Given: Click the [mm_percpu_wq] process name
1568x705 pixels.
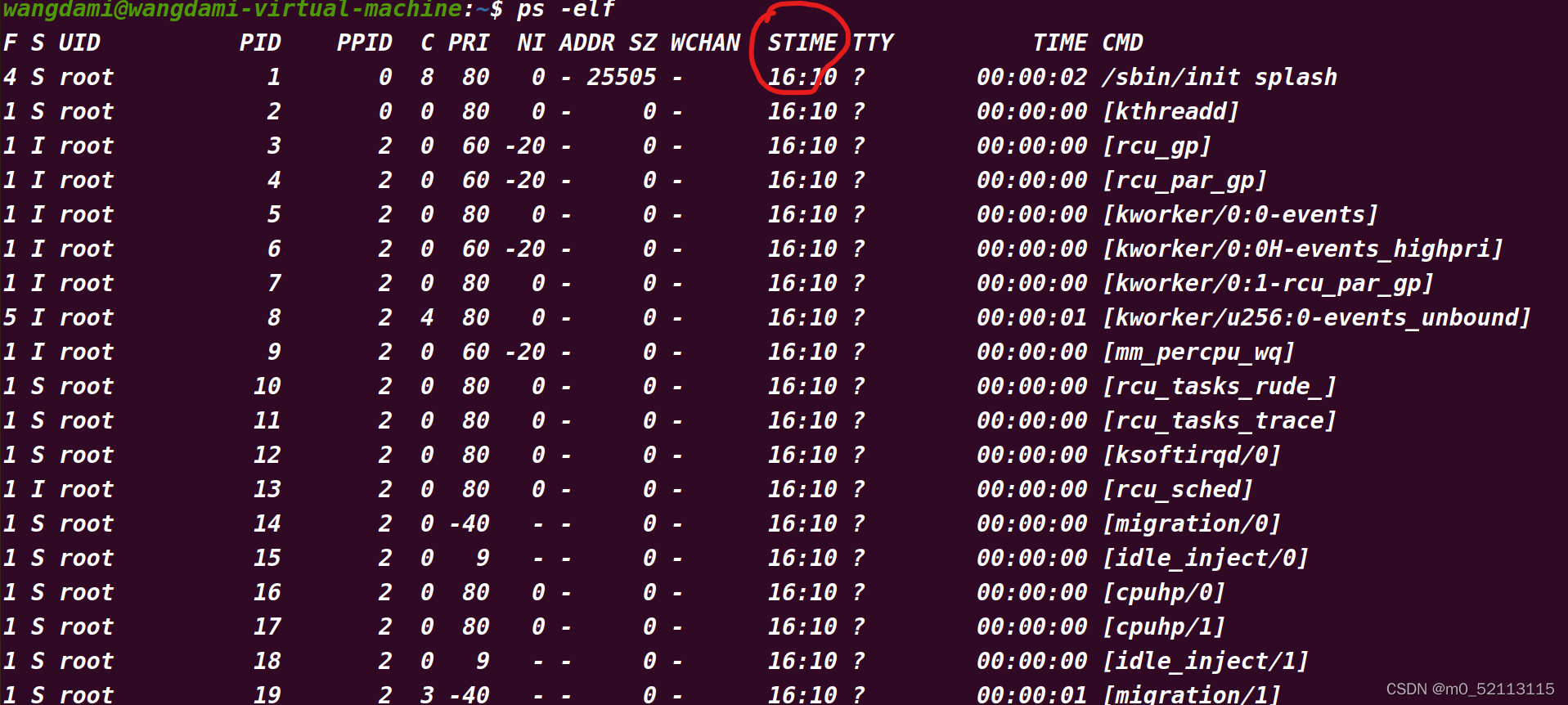Looking at the screenshot, I should click(1199, 352).
